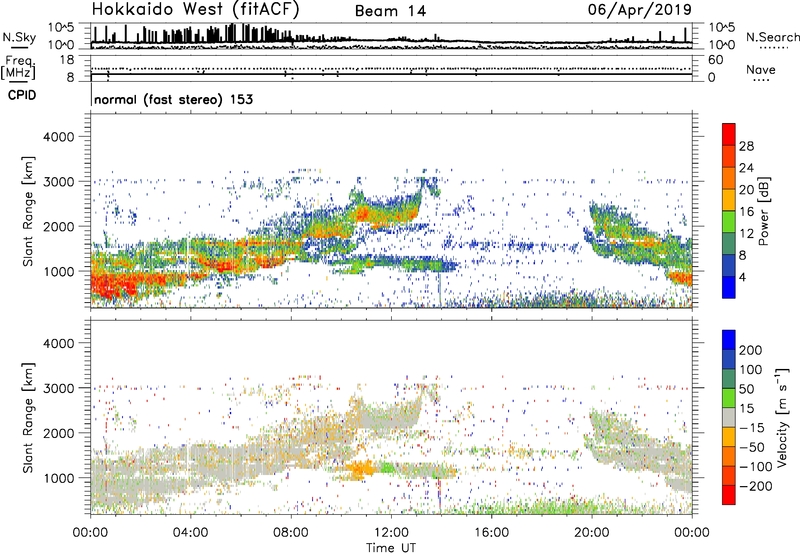
Task: Click the '04:00' time tick label
Action: coord(191,533)
